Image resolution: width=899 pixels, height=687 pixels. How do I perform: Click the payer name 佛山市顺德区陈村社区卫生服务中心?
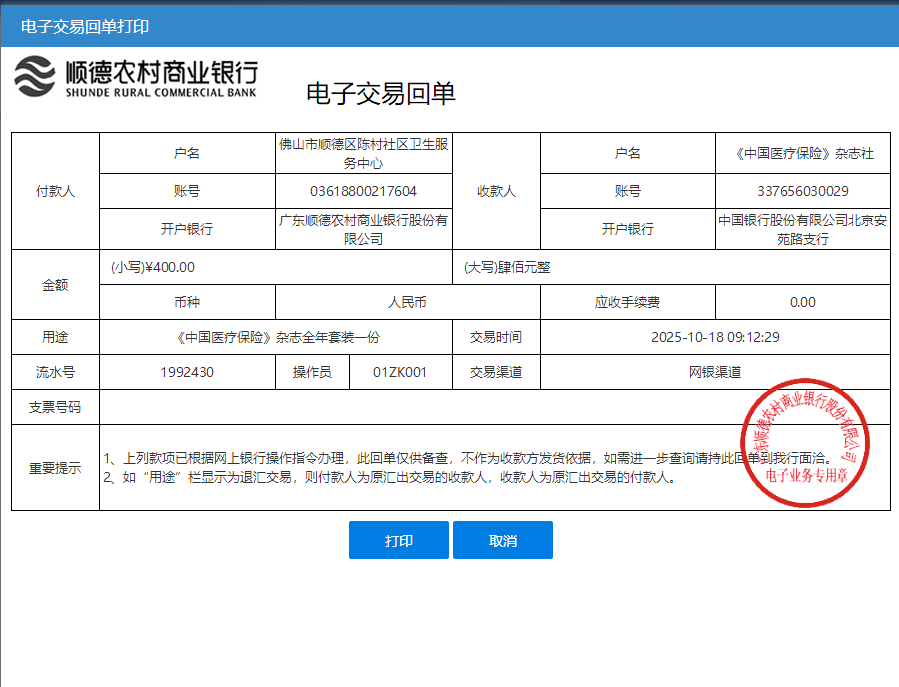(x=363, y=153)
